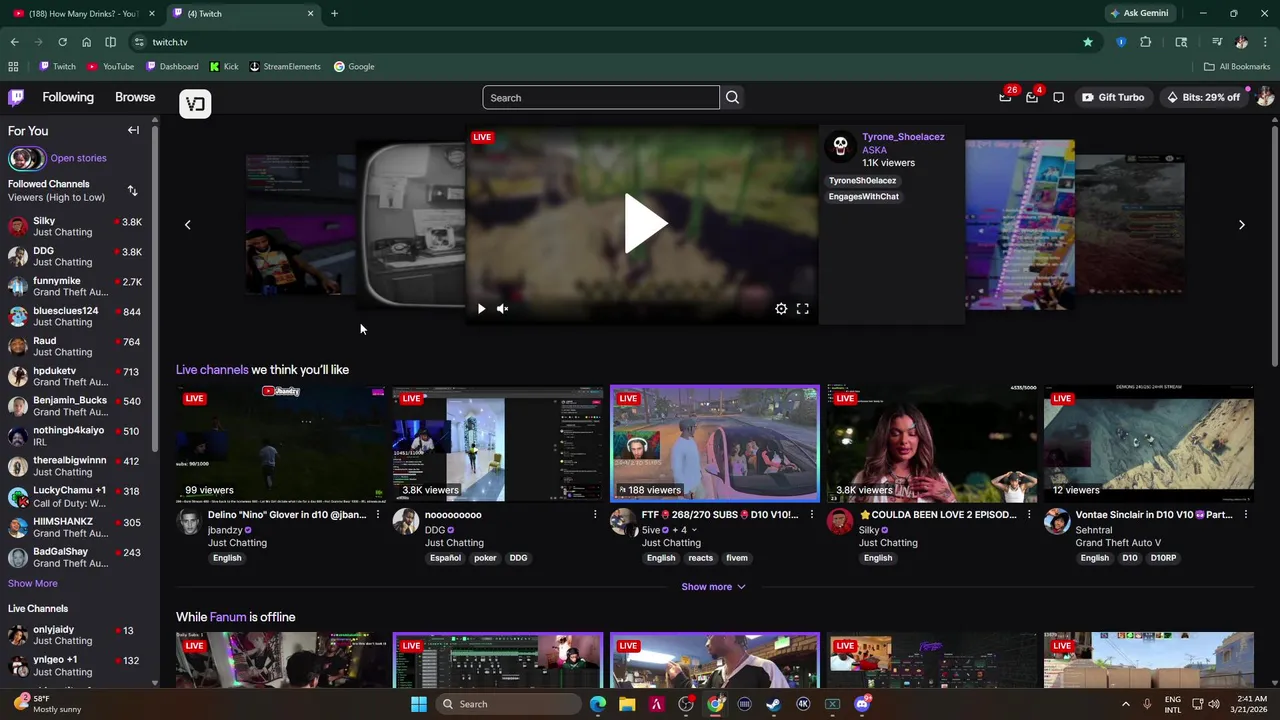1280x720 pixels.
Task: Show previous carousel stream
Action: [x=187, y=225]
